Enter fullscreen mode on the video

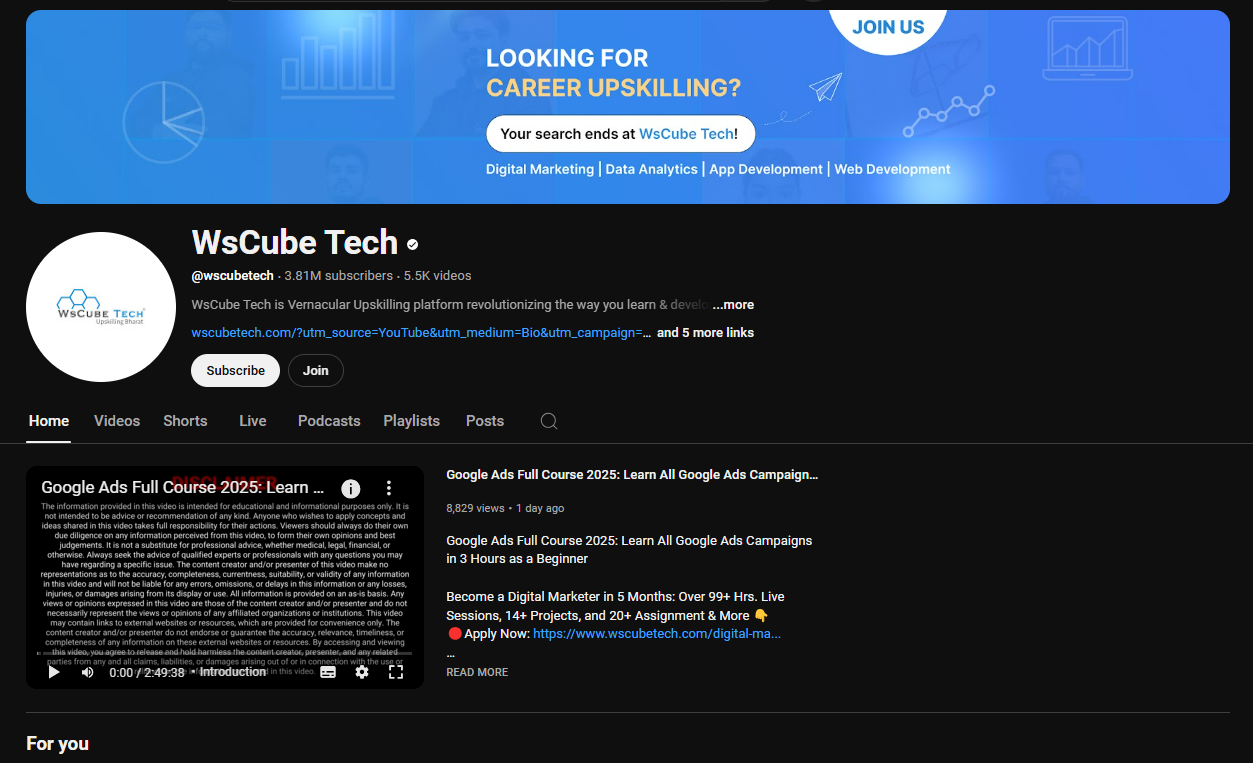coord(396,672)
